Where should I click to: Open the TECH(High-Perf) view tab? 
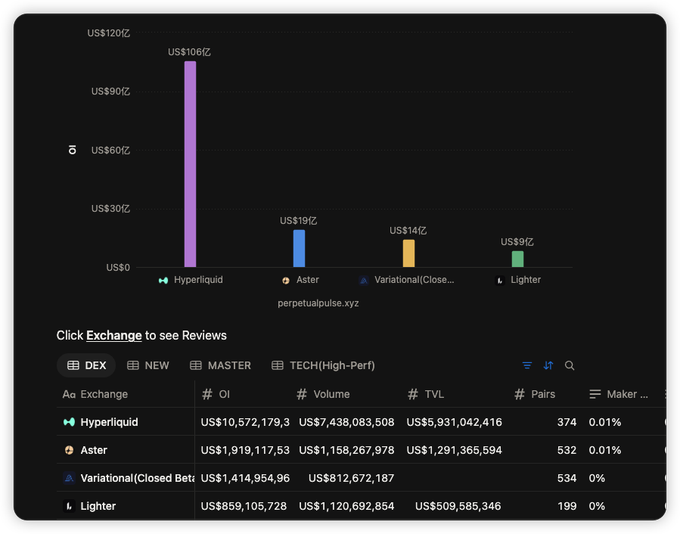pyautogui.click(x=323, y=365)
